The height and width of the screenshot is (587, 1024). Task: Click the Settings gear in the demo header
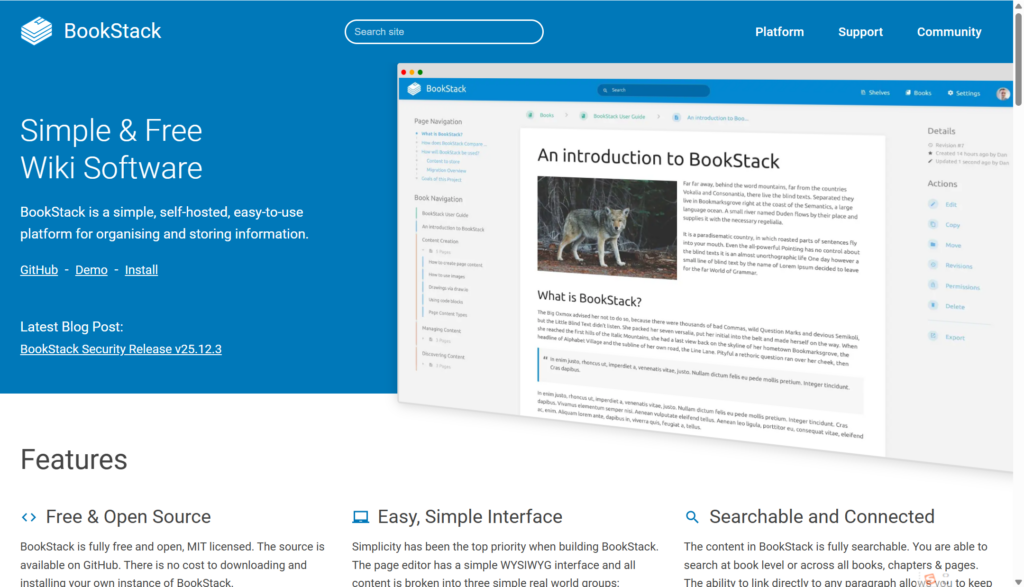tap(951, 93)
